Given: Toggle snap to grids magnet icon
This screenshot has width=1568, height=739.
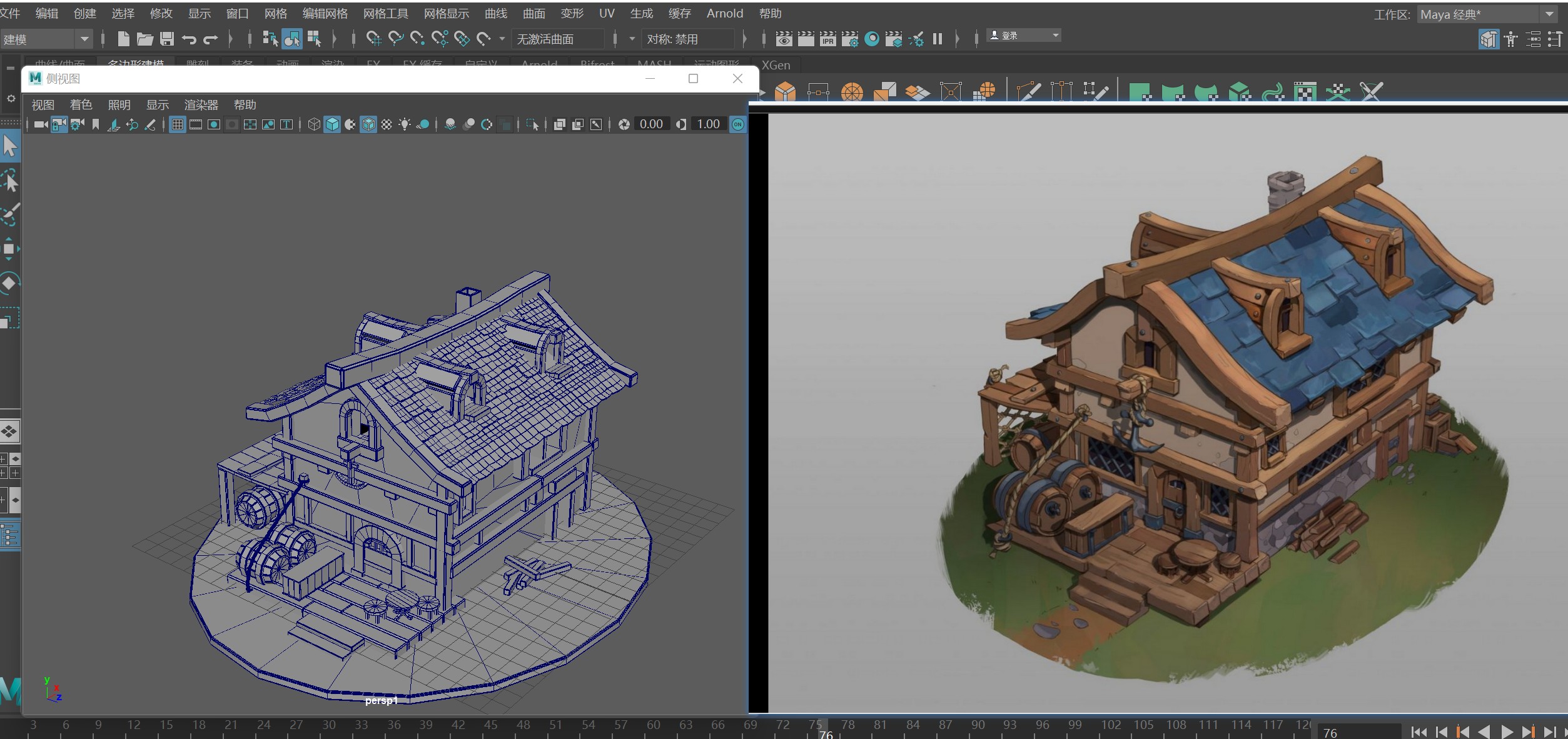Looking at the screenshot, I should 374,39.
